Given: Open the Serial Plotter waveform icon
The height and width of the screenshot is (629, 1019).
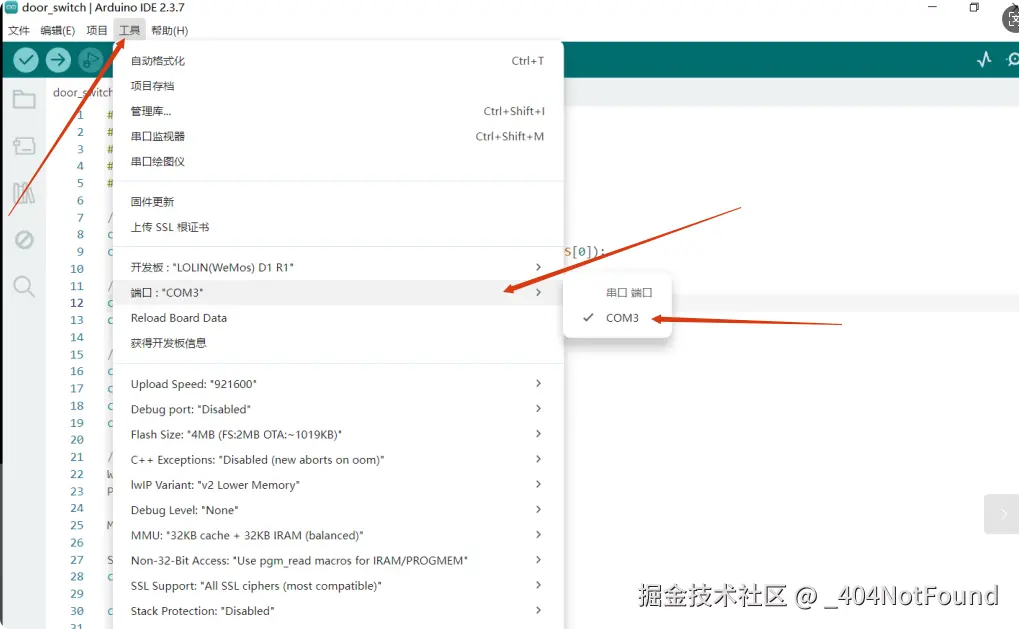Looking at the screenshot, I should (984, 60).
